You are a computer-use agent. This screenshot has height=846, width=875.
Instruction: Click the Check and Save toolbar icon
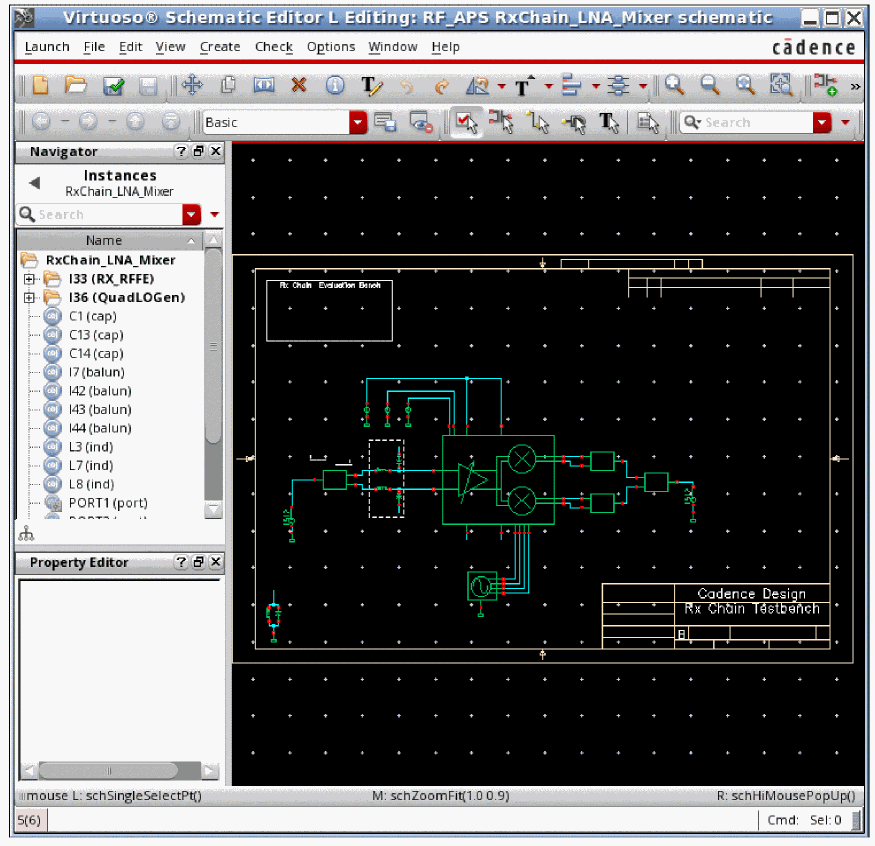113,86
